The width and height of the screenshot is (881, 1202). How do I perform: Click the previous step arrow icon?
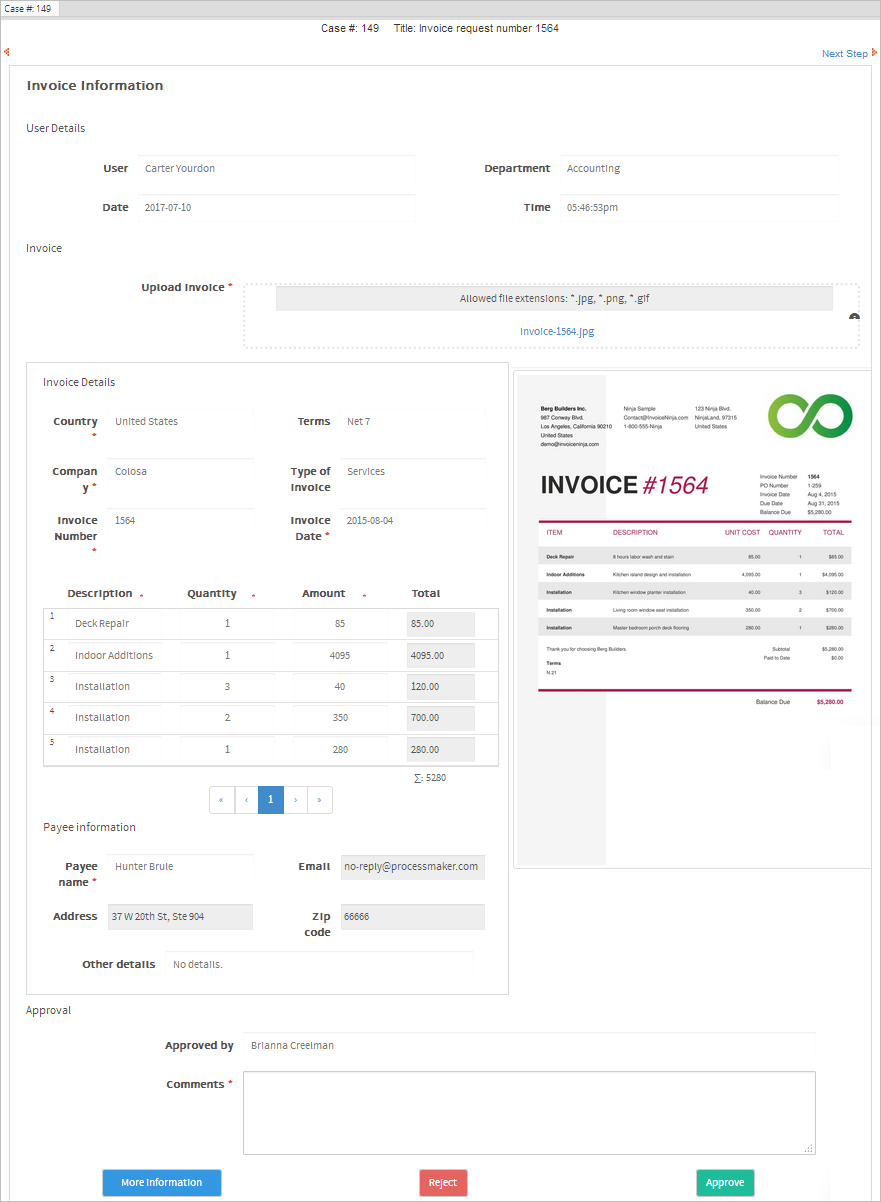point(6,52)
